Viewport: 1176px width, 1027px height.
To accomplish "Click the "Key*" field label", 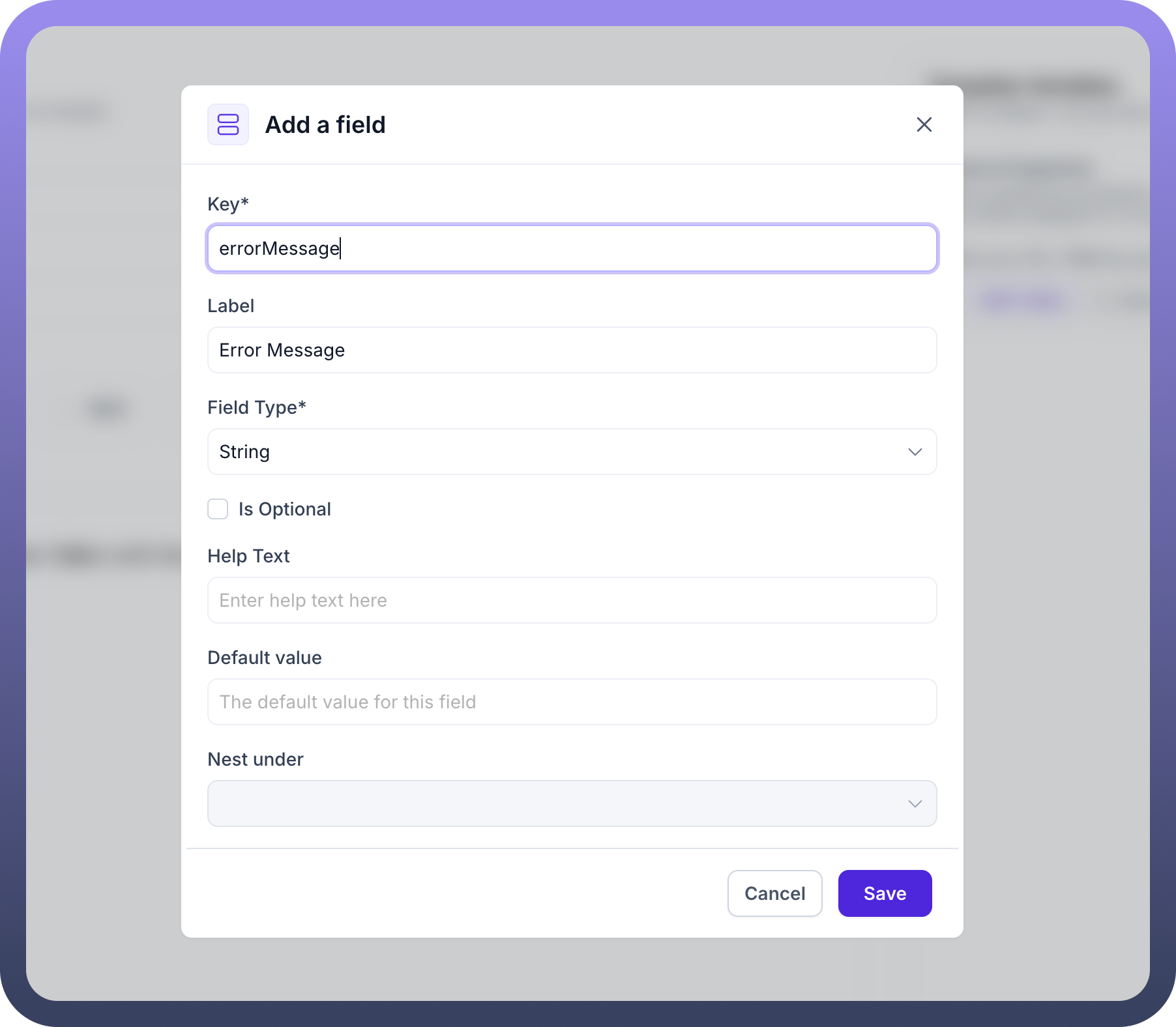I will pos(228,204).
